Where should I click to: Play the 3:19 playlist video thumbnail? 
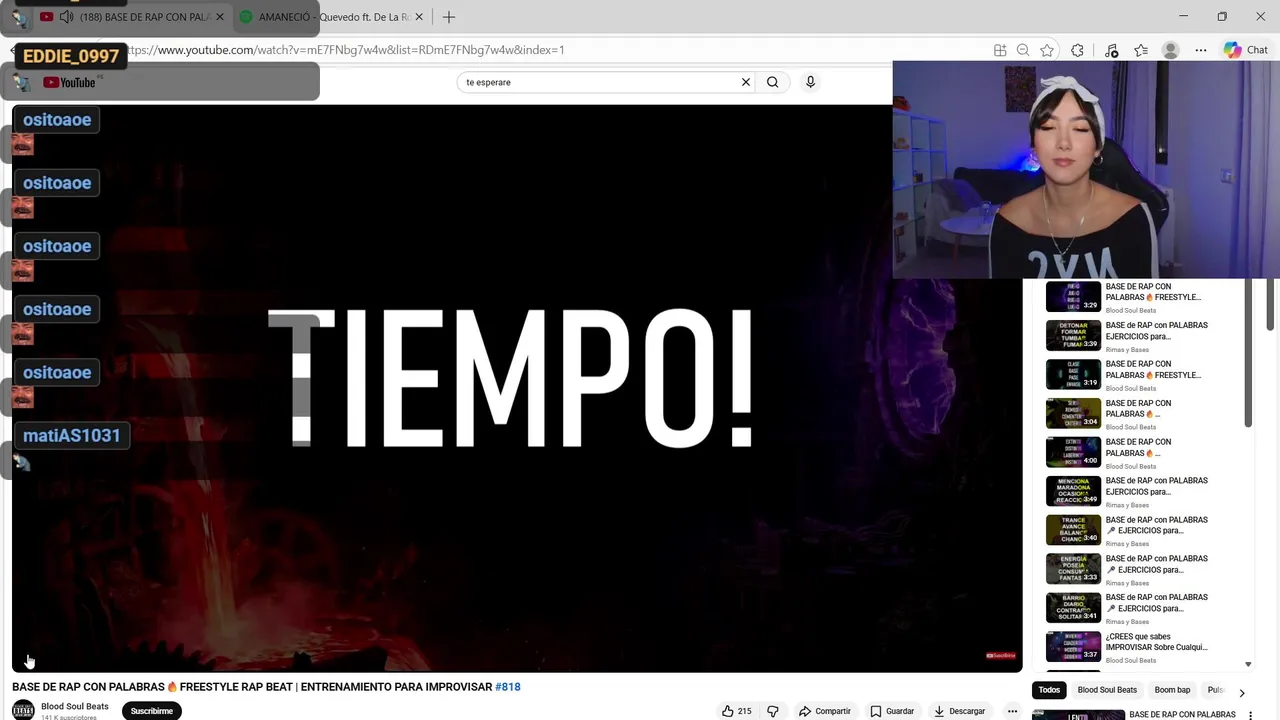[1073, 374]
